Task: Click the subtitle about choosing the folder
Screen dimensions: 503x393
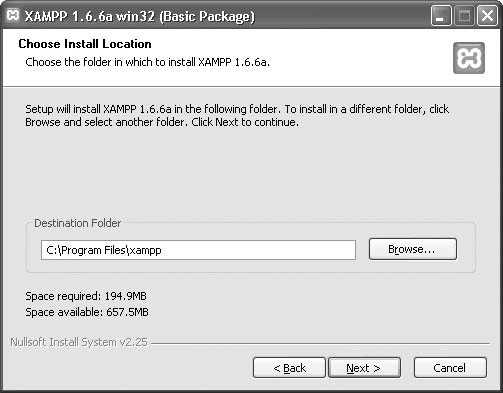Action: point(147,62)
